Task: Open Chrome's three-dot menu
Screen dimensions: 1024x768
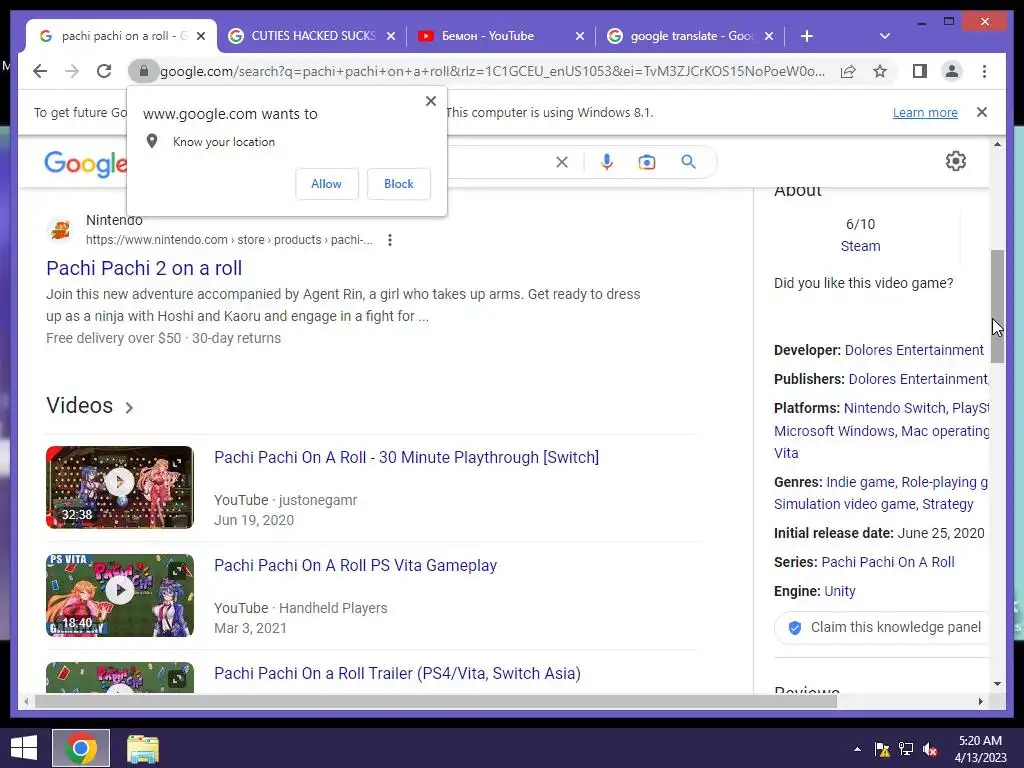Action: pos(984,71)
